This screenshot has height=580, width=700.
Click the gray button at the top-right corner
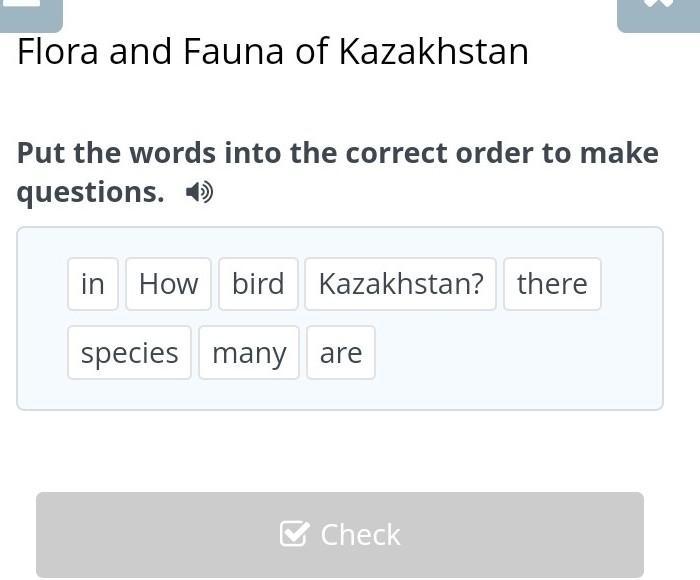pos(657,12)
